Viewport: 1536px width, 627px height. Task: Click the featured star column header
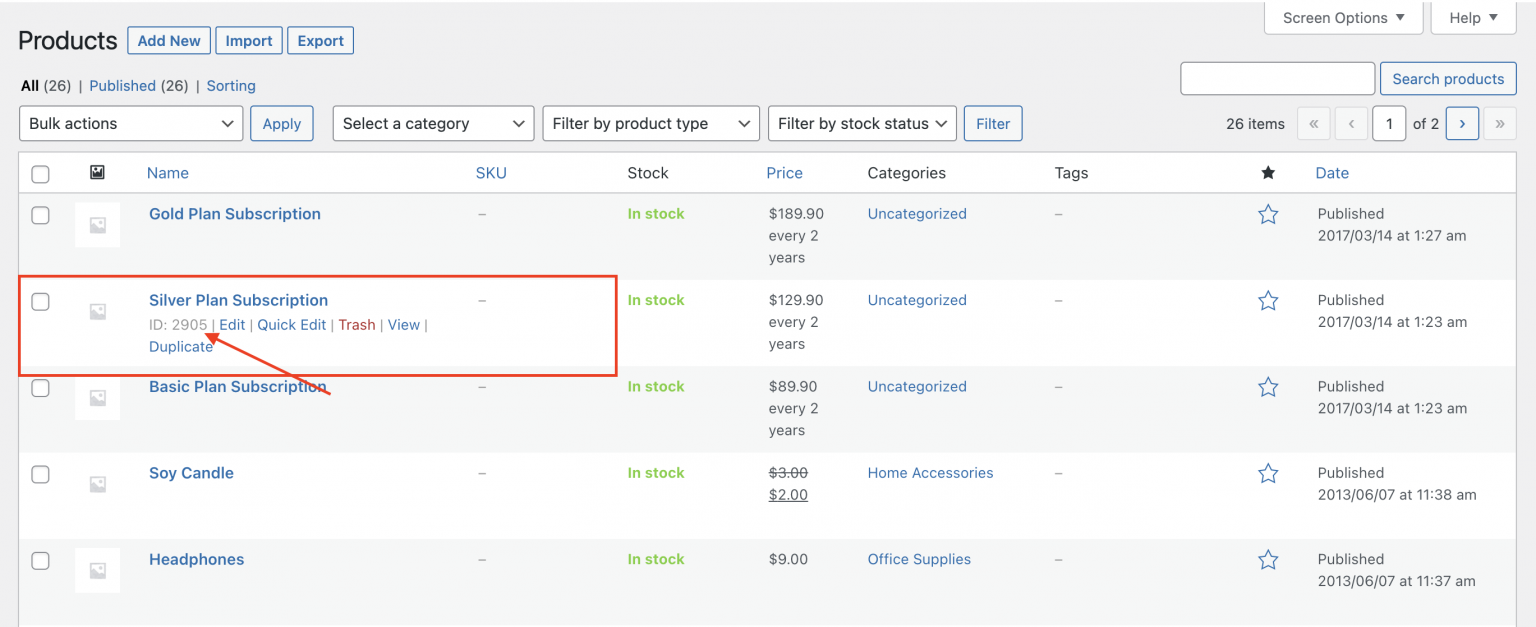coord(1268,172)
